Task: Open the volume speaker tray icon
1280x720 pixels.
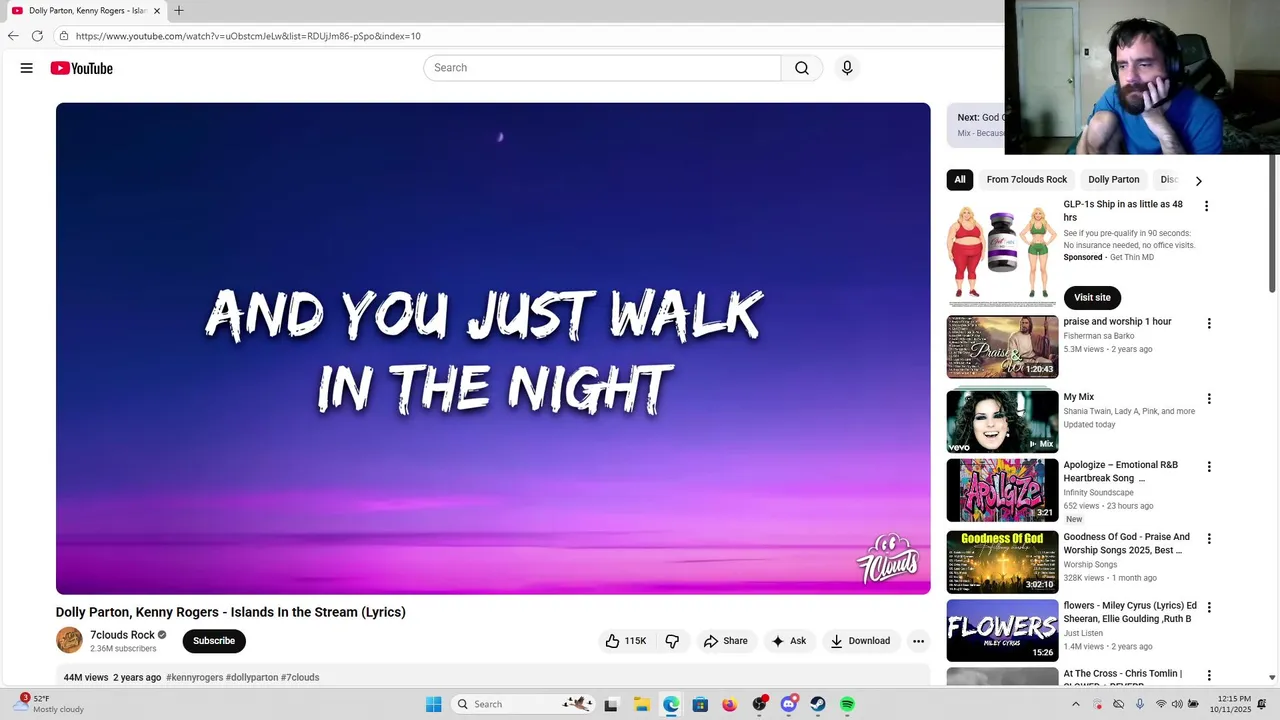Action: pyautogui.click(x=1178, y=704)
